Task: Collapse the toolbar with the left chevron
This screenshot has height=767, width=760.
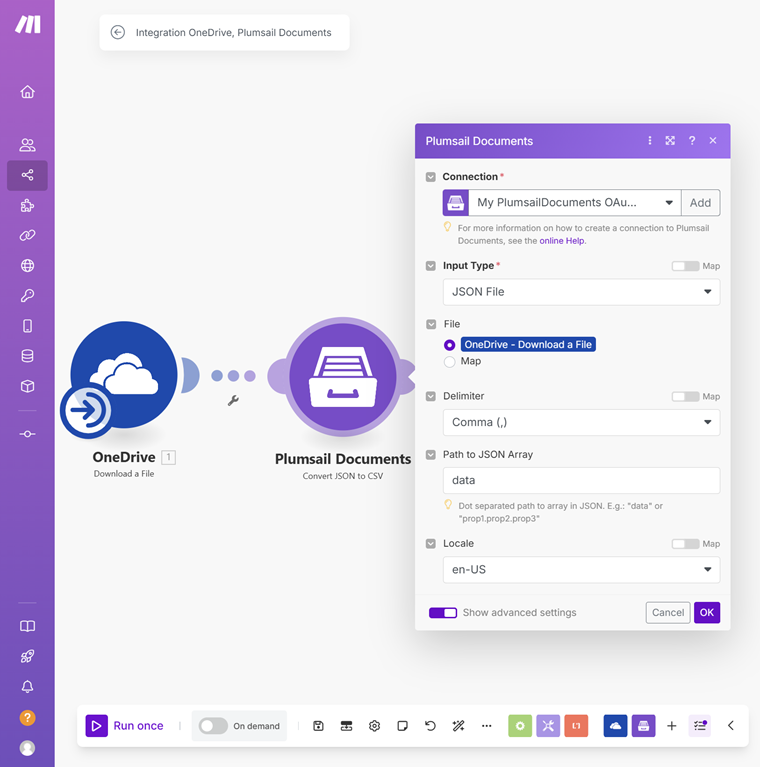Action: 731,726
